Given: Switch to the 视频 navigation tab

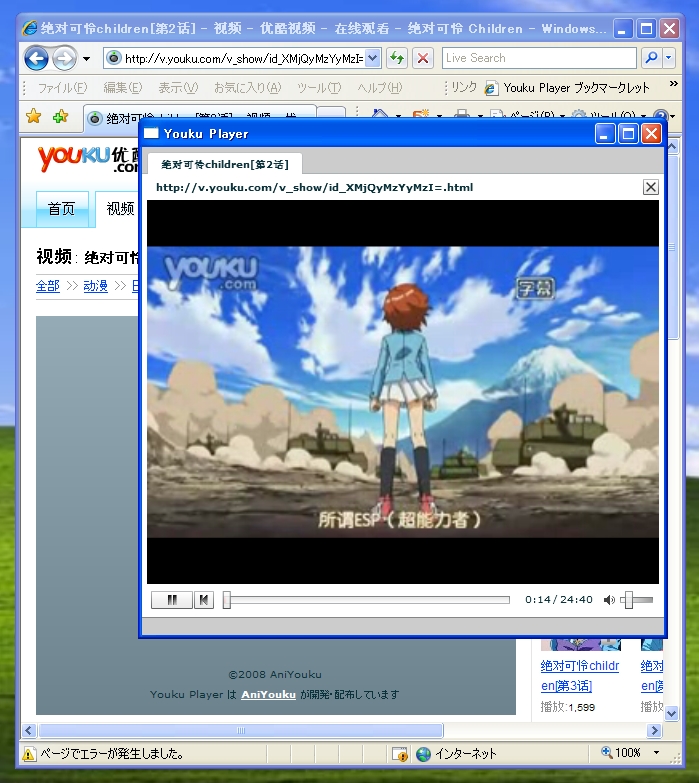Looking at the screenshot, I should pyautogui.click(x=120, y=208).
